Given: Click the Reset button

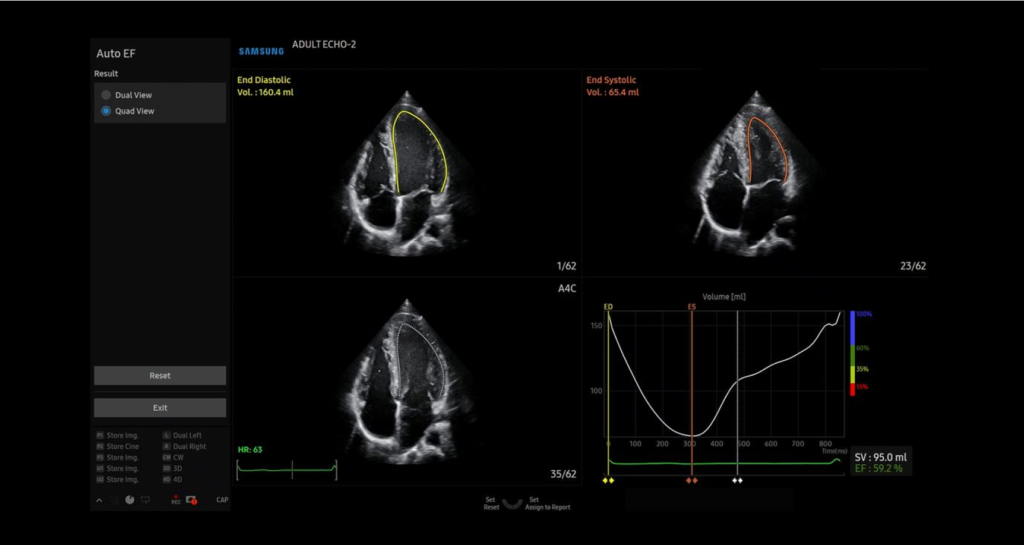Looking at the screenshot, I should (x=160, y=375).
